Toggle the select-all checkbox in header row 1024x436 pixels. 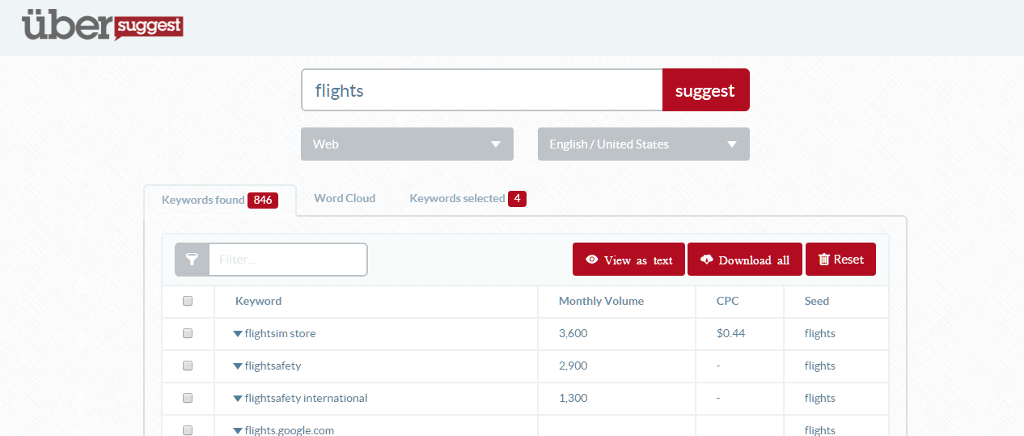[x=188, y=302]
